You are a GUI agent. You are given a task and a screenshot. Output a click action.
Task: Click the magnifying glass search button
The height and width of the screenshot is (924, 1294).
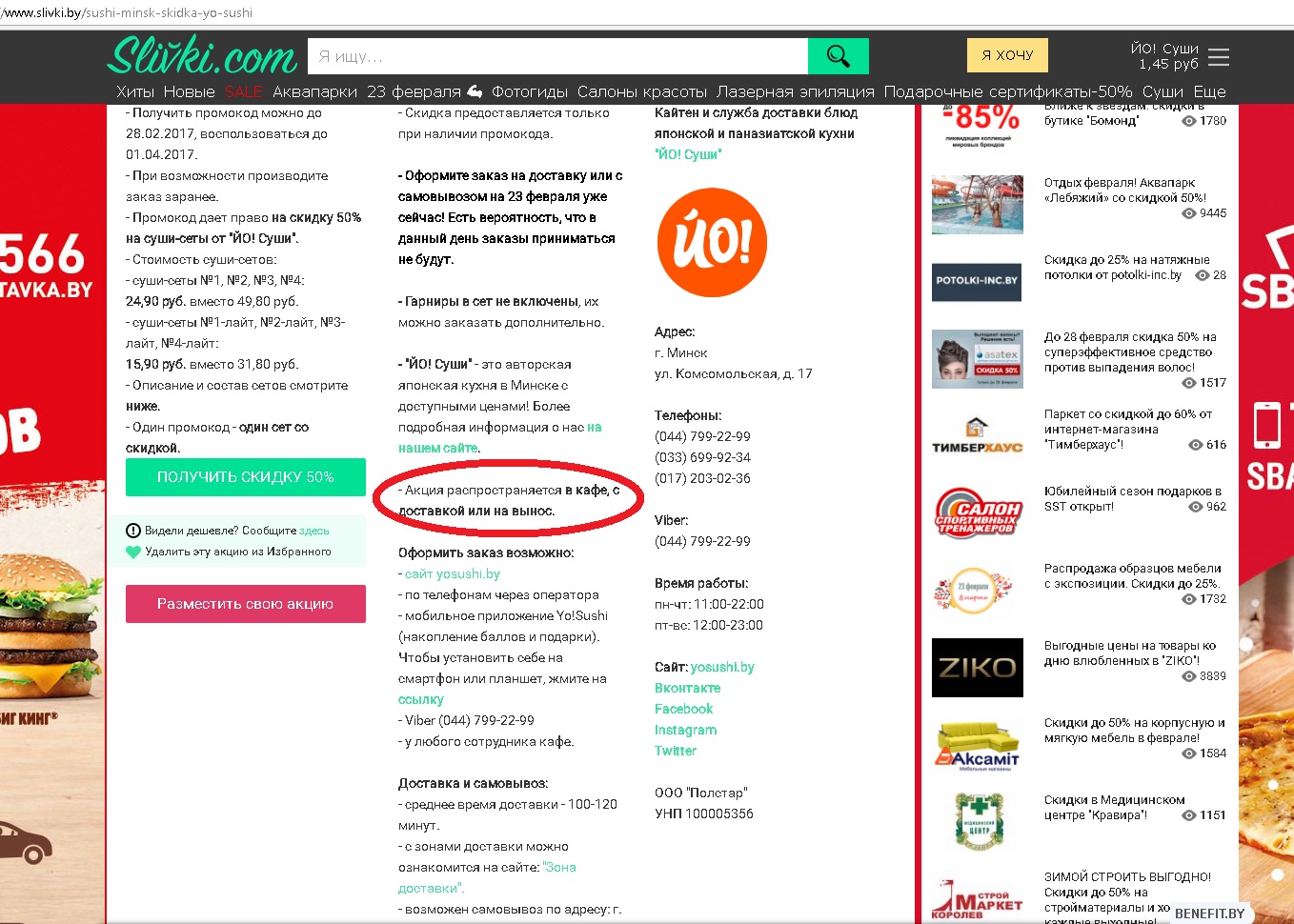point(838,56)
